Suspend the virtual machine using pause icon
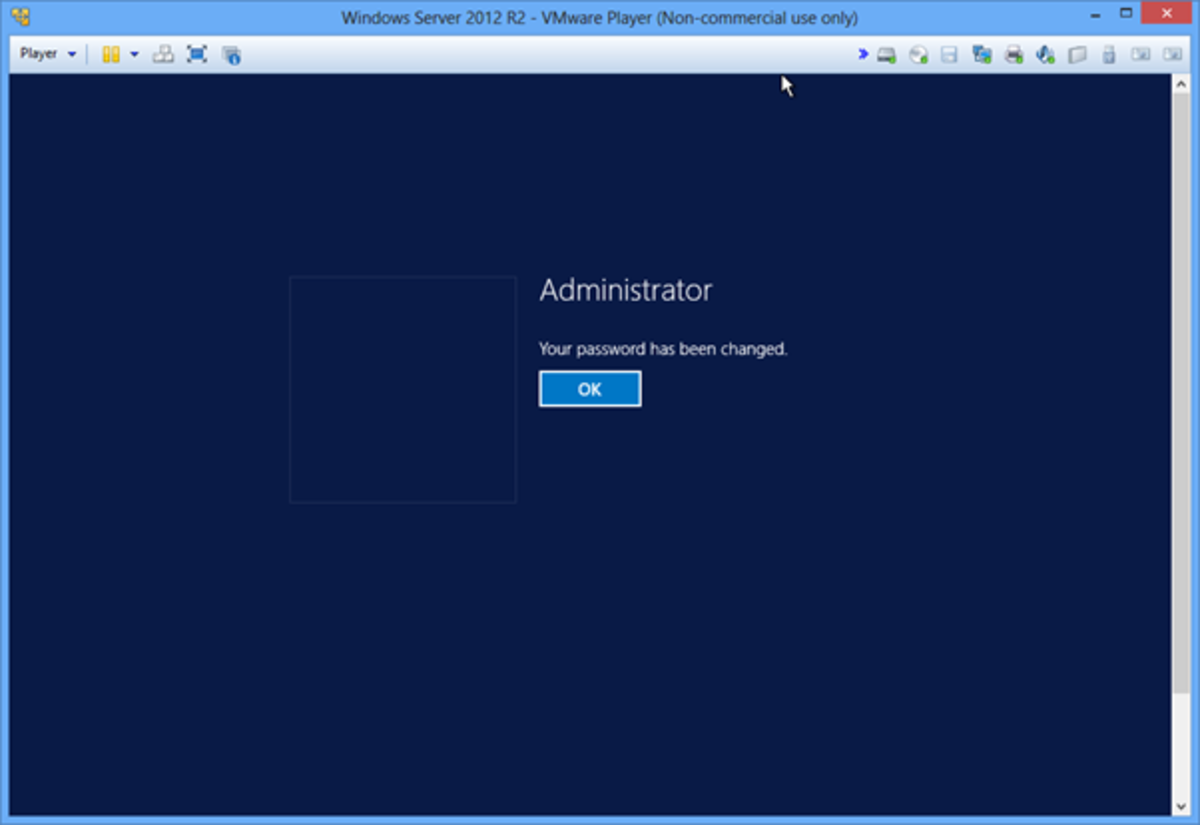The image size is (1200, 825). 112,53
